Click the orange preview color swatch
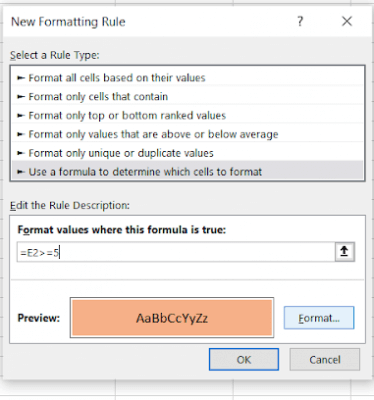374x400 pixels. (x=172, y=318)
